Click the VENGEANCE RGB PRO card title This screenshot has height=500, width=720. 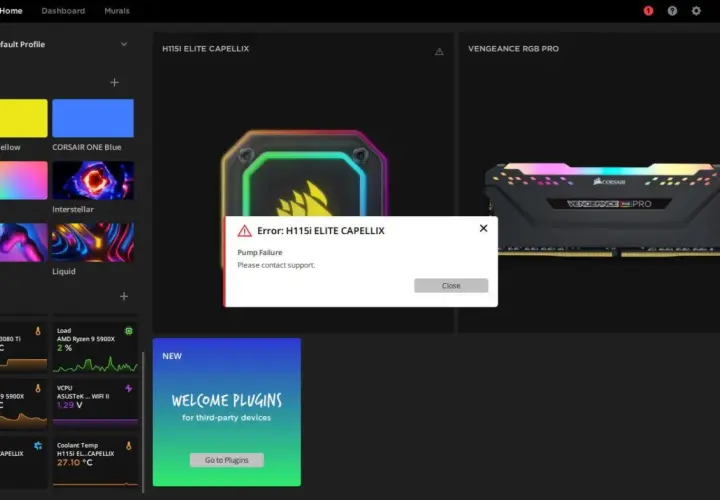(x=513, y=49)
